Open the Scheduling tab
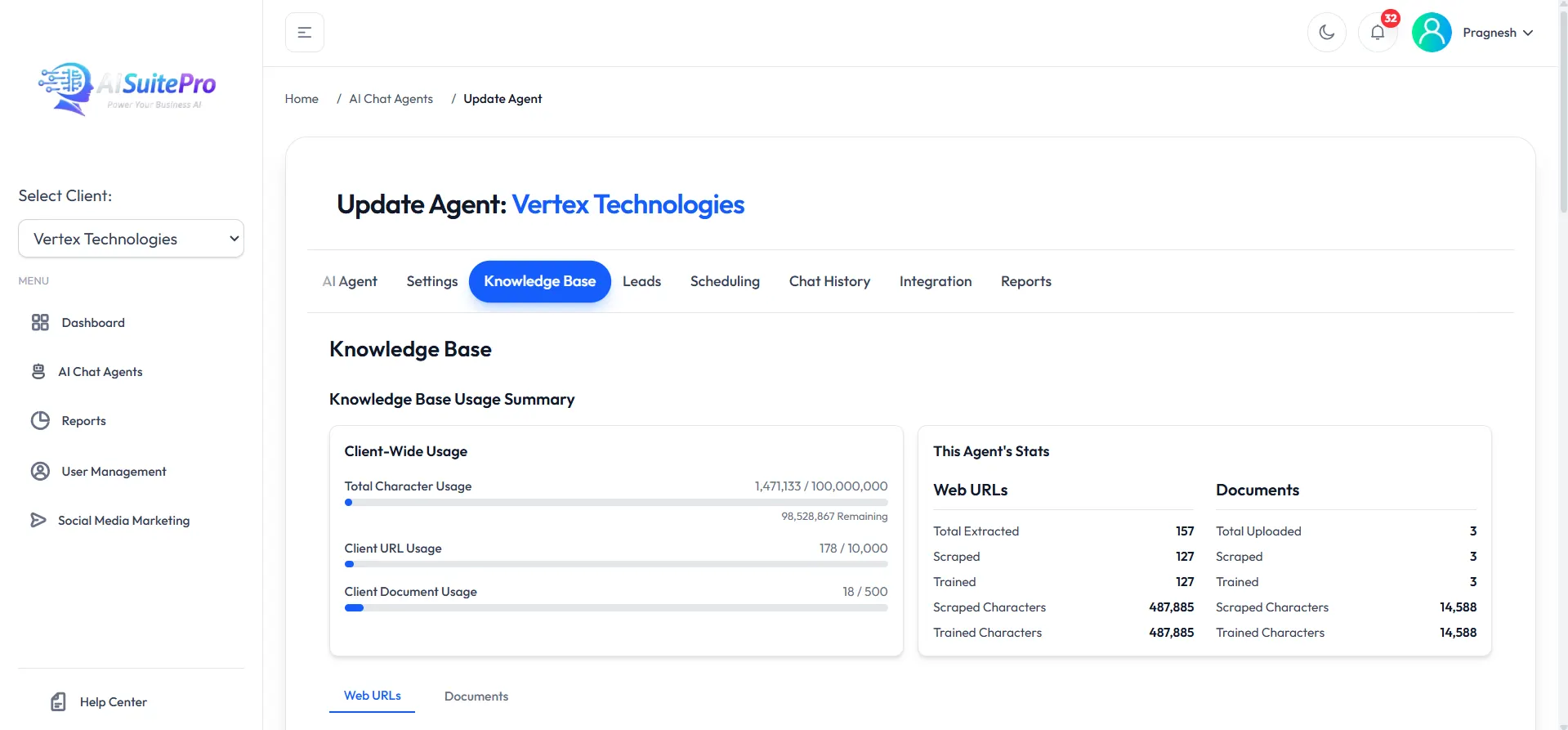 (x=725, y=281)
